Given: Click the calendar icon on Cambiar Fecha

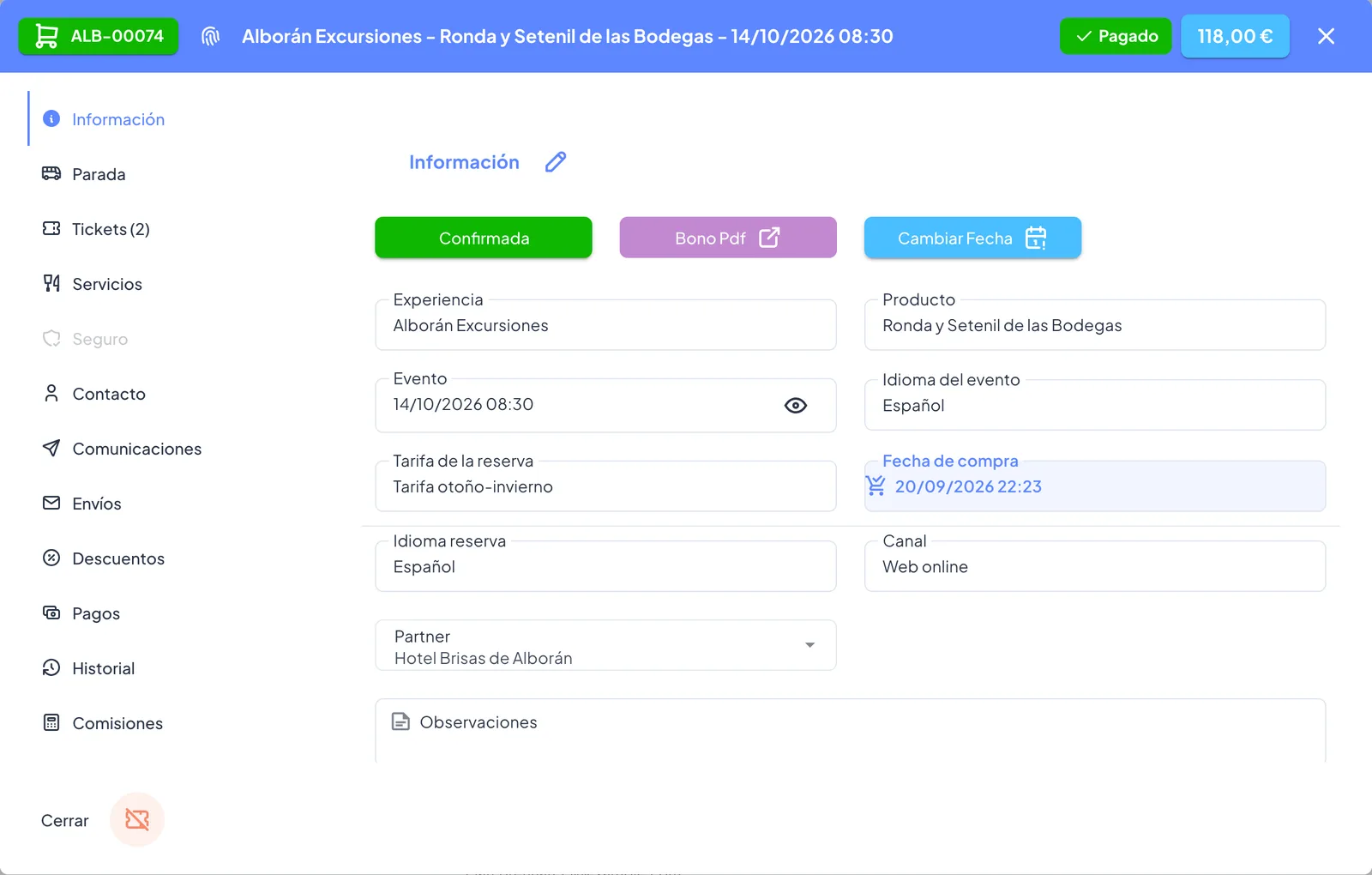Looking at the screenshot, I should tap(1036, 238).
